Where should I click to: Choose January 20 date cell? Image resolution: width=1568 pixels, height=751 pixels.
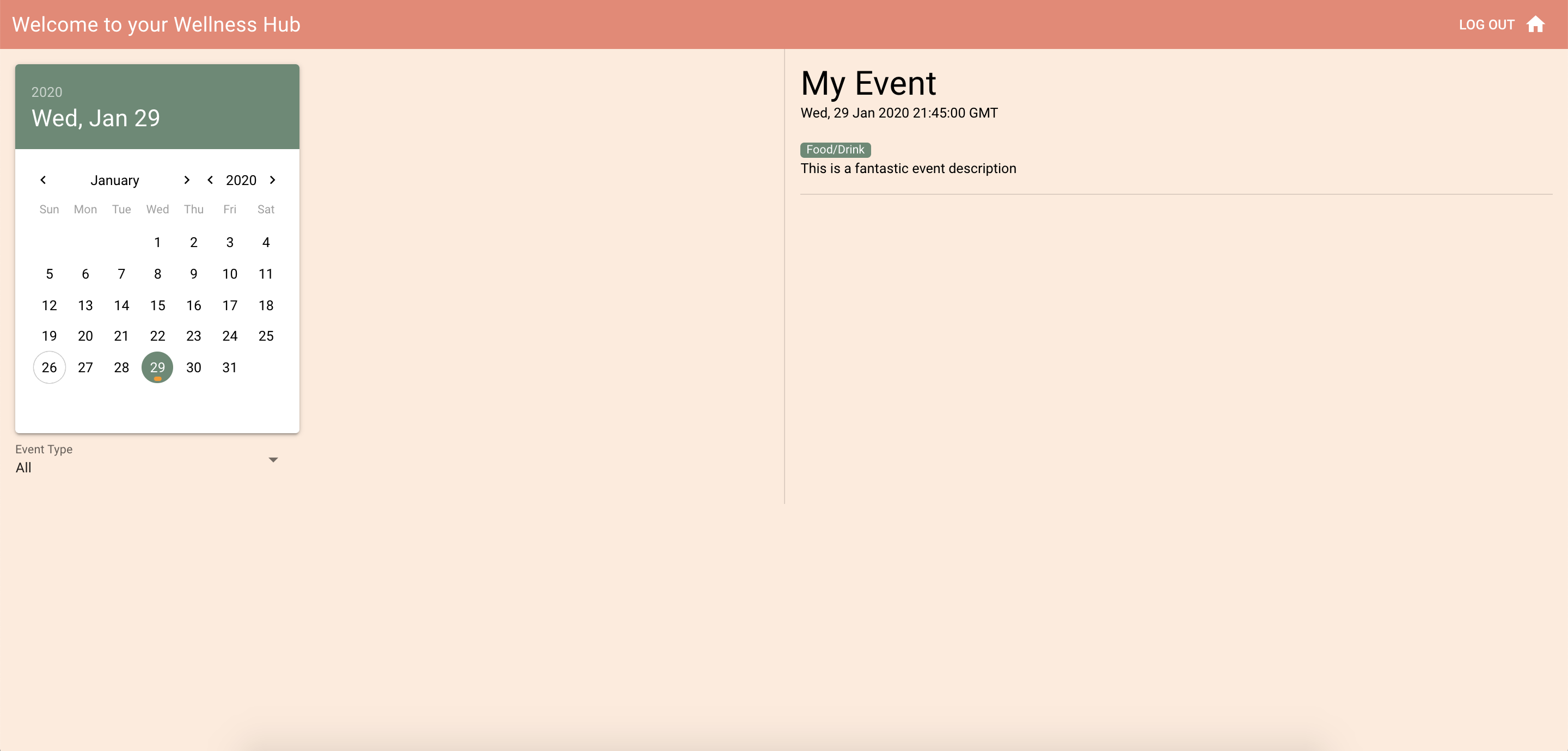point(85,336)
